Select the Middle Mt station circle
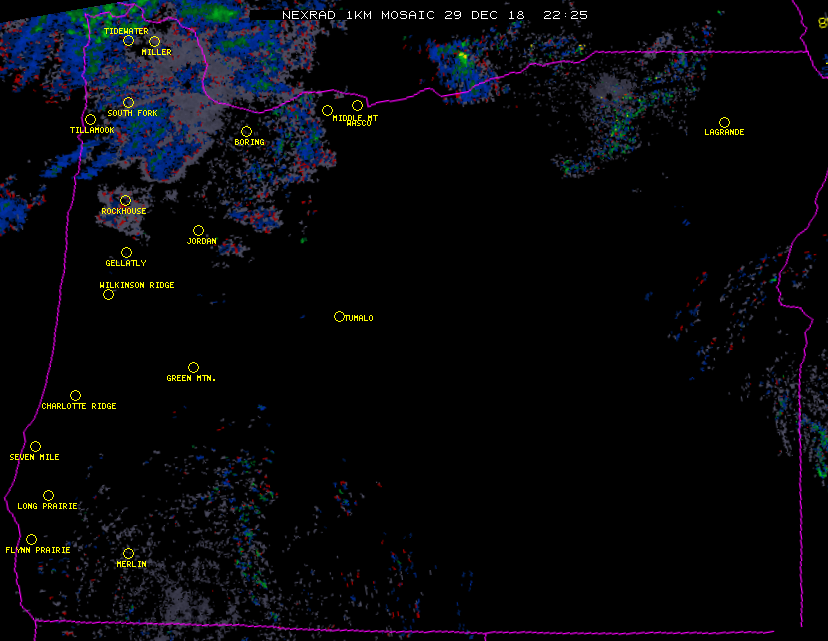 pyautogui.click(x=327, y=110)
